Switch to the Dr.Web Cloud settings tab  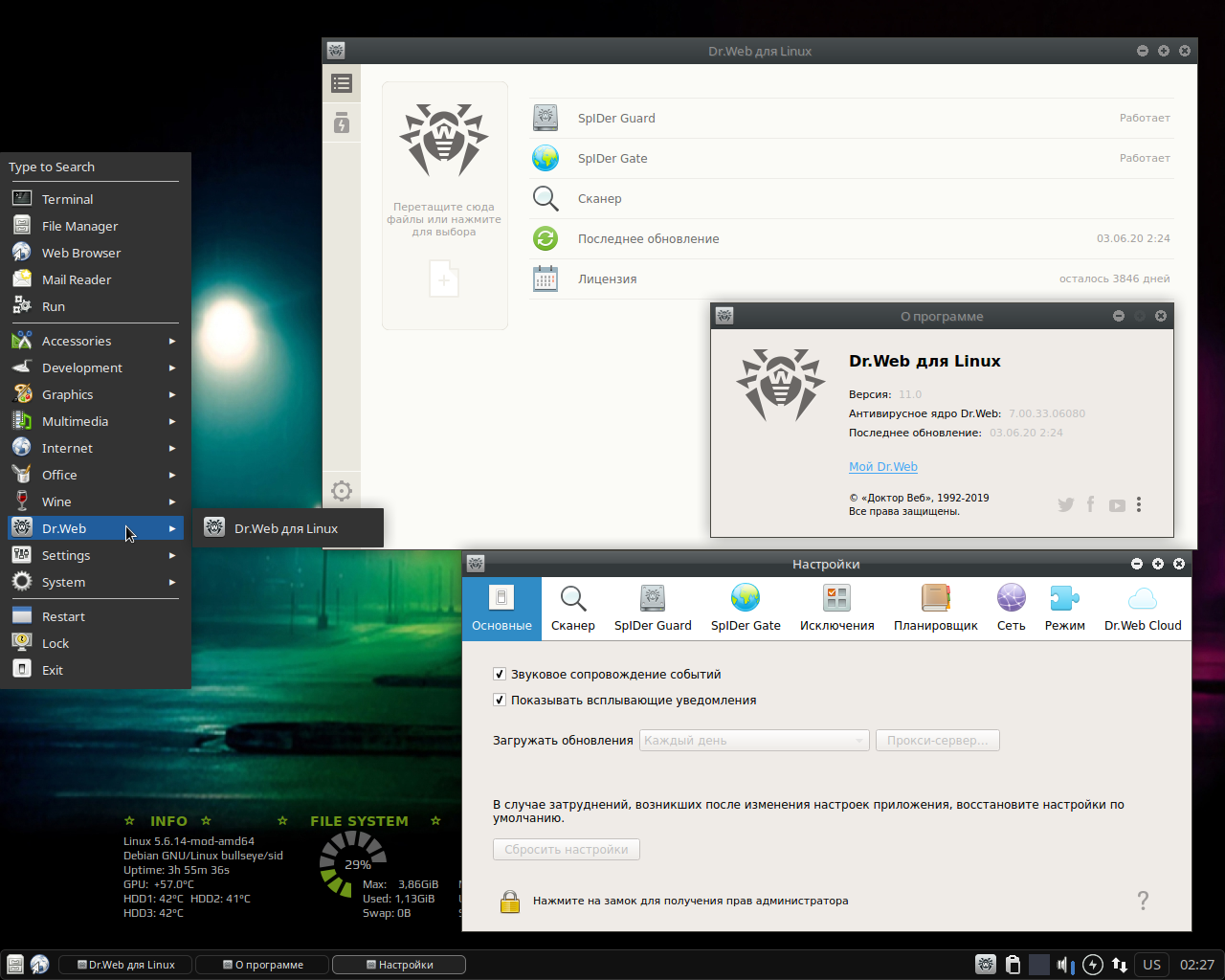[x=1143, y=609]
